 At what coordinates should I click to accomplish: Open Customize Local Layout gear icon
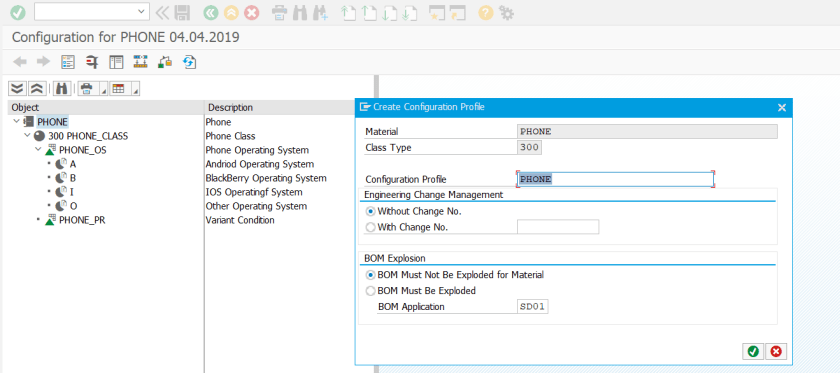point(506,12)
